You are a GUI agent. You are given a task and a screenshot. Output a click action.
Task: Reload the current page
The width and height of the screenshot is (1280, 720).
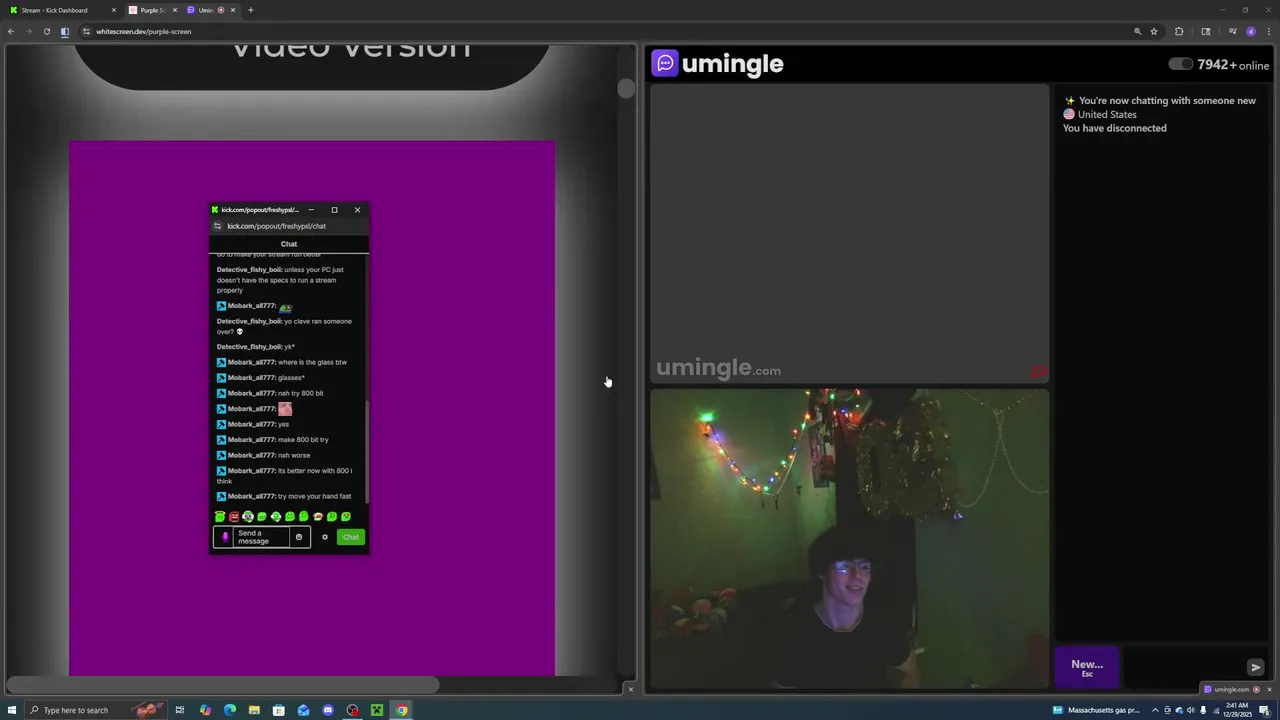coord(46,31)
